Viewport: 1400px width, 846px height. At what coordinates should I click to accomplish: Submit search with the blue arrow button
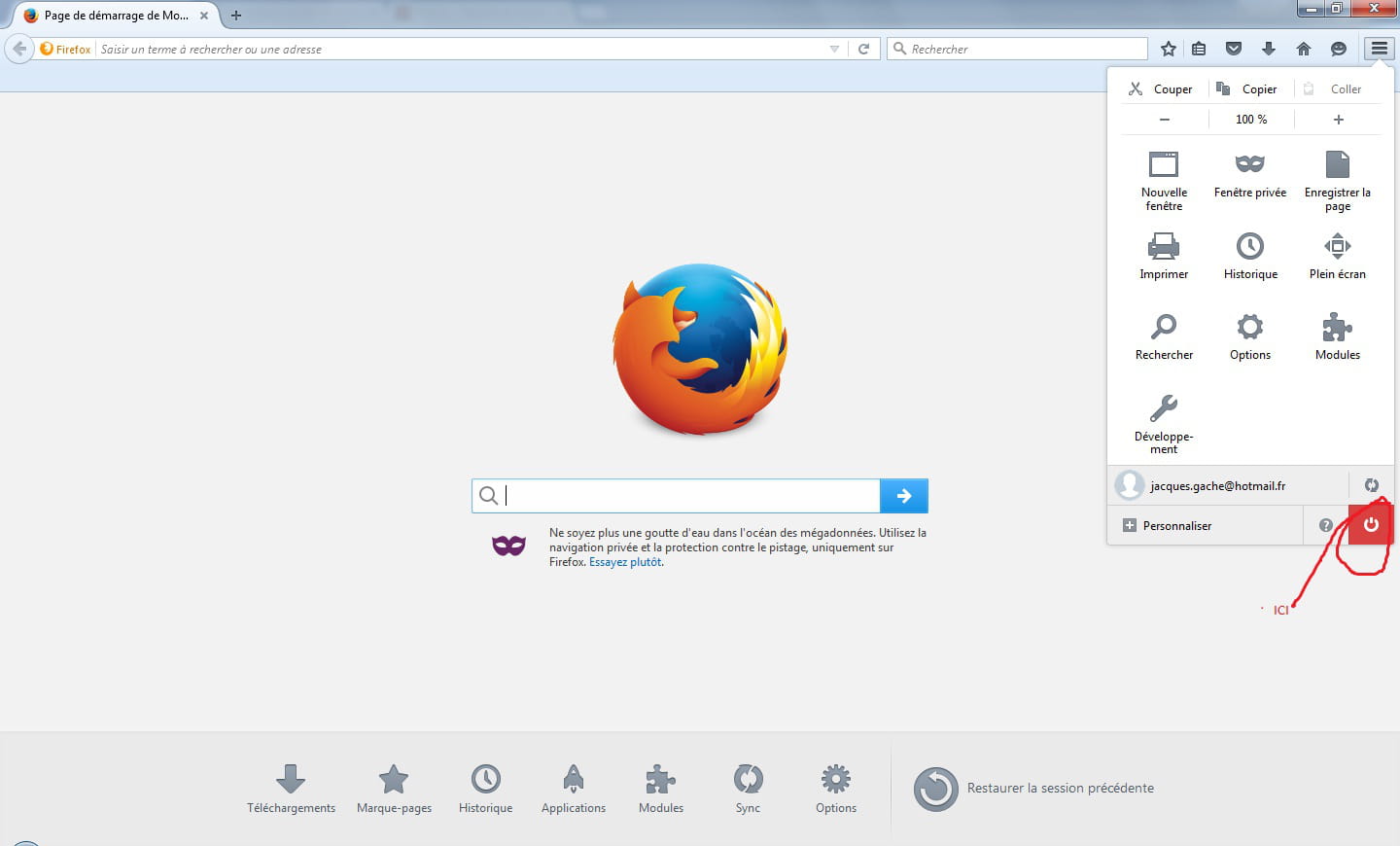(904, 496)
